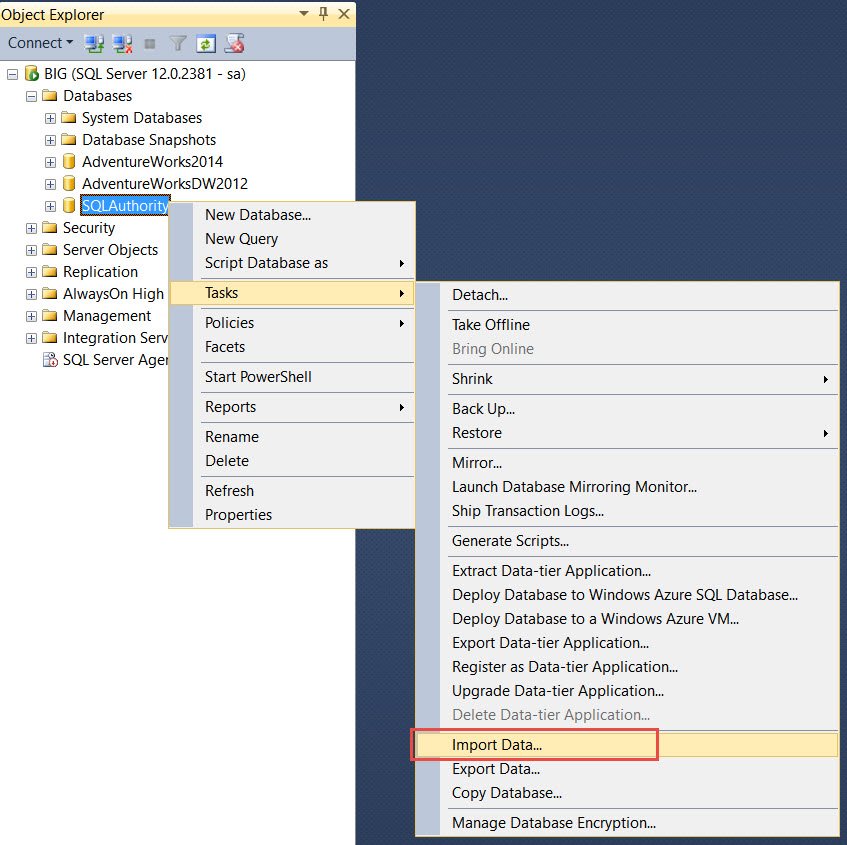
Task: Click the Management folder icon
Action: pyautogui.click(x=50, y=316)
